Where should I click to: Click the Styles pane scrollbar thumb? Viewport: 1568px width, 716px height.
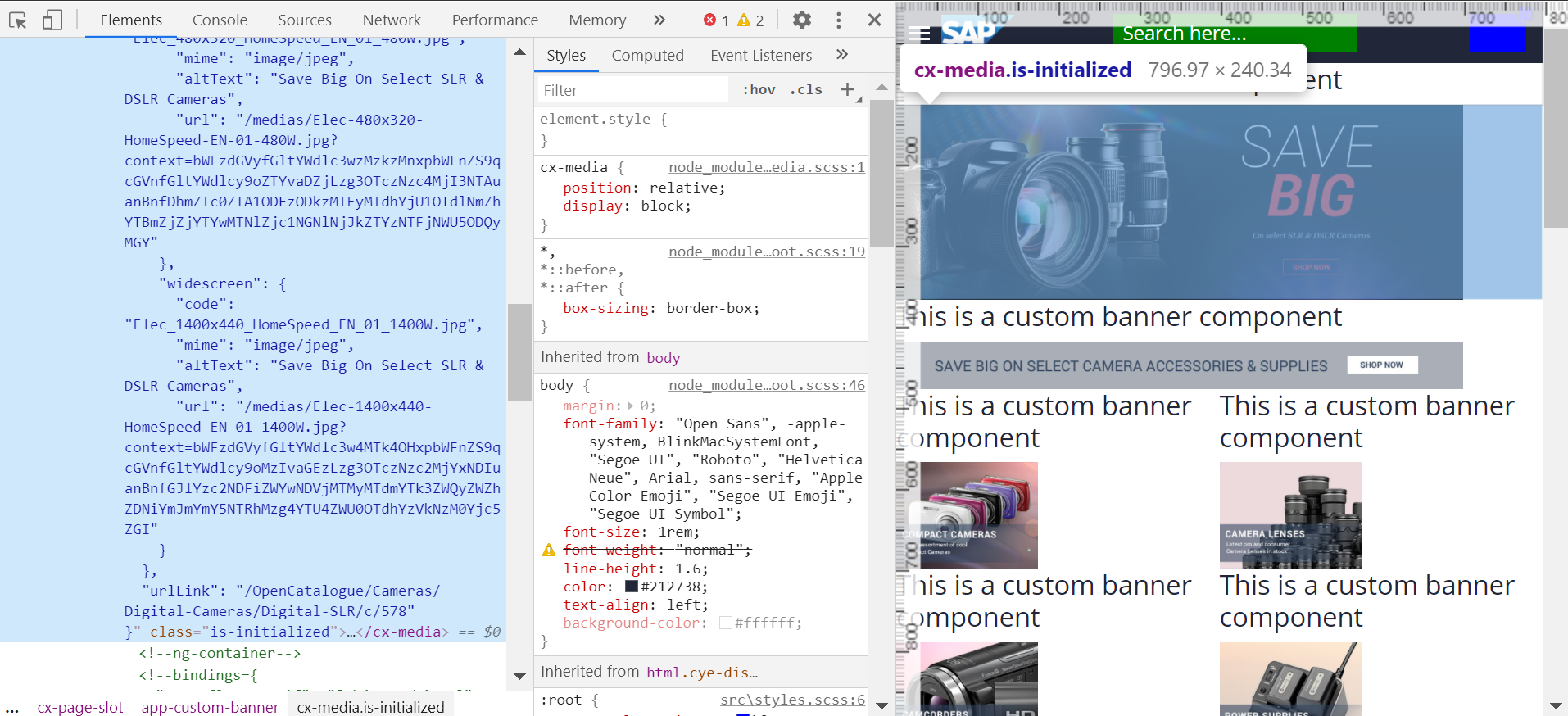click(x=881, y=173)
